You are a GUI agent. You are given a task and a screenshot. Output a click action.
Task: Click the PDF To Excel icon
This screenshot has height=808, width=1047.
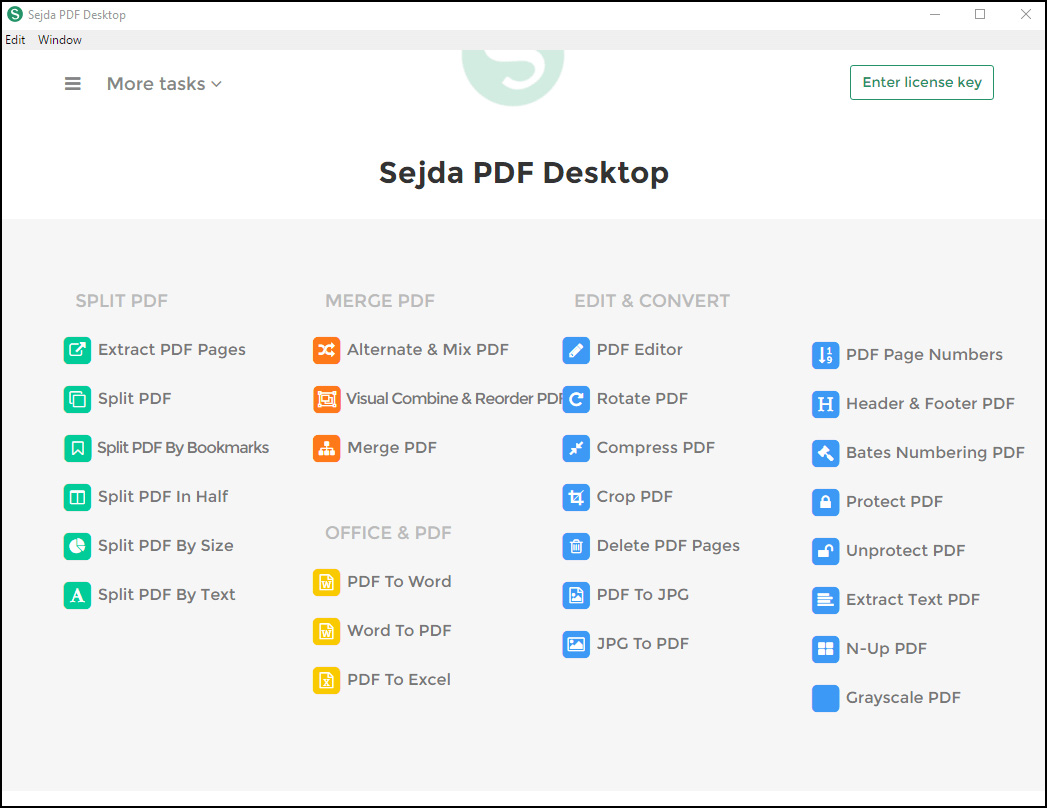pos(327,680)
